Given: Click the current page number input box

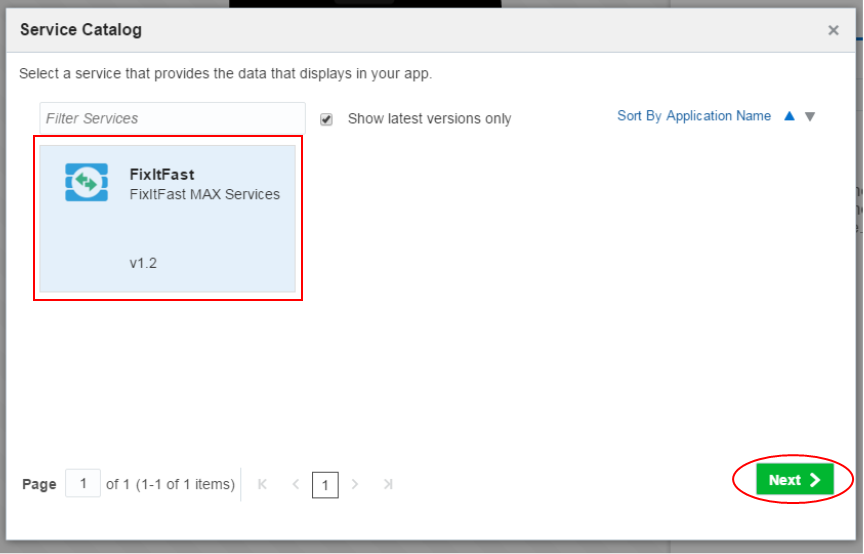Looking at the screenshot, I should [83, 483].
